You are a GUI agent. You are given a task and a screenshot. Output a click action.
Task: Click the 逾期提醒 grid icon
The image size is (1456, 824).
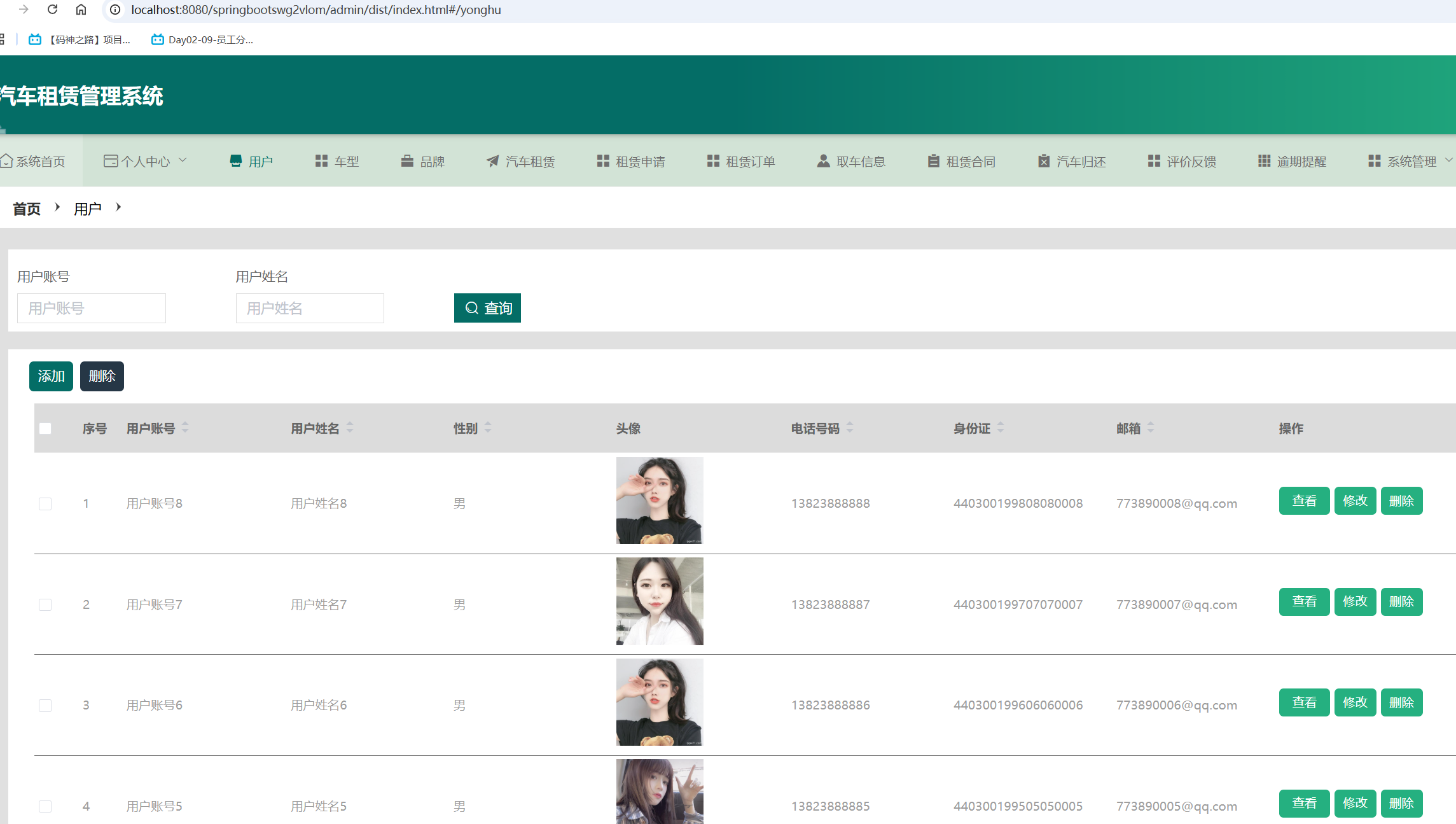[x=1264, y=161]
